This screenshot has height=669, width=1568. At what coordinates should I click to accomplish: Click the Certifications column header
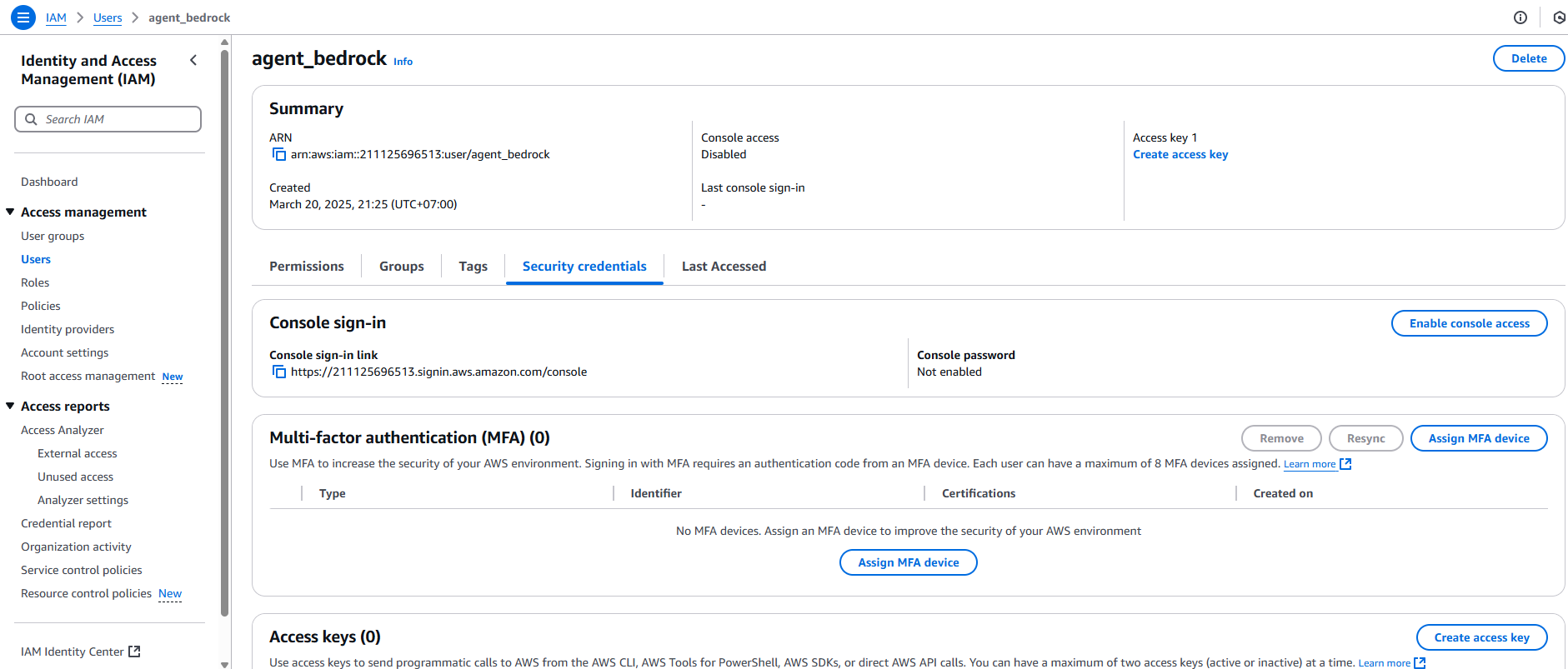(x=979, y=493)
